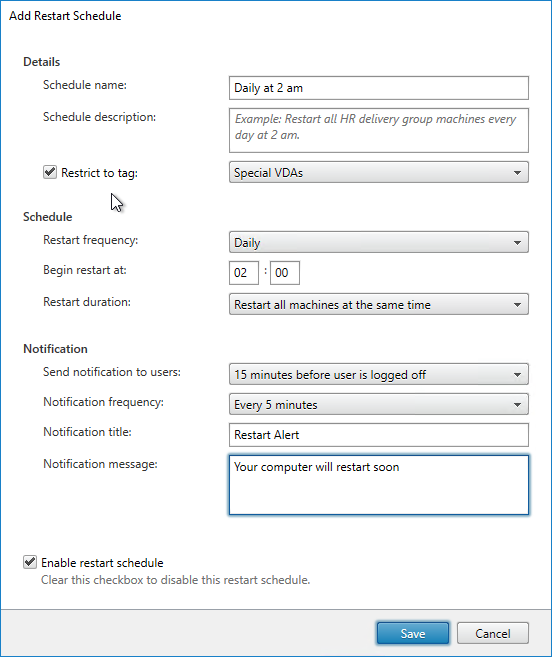
Task: Click the arrow on Restart frequency combo
Action: [518, 243]
